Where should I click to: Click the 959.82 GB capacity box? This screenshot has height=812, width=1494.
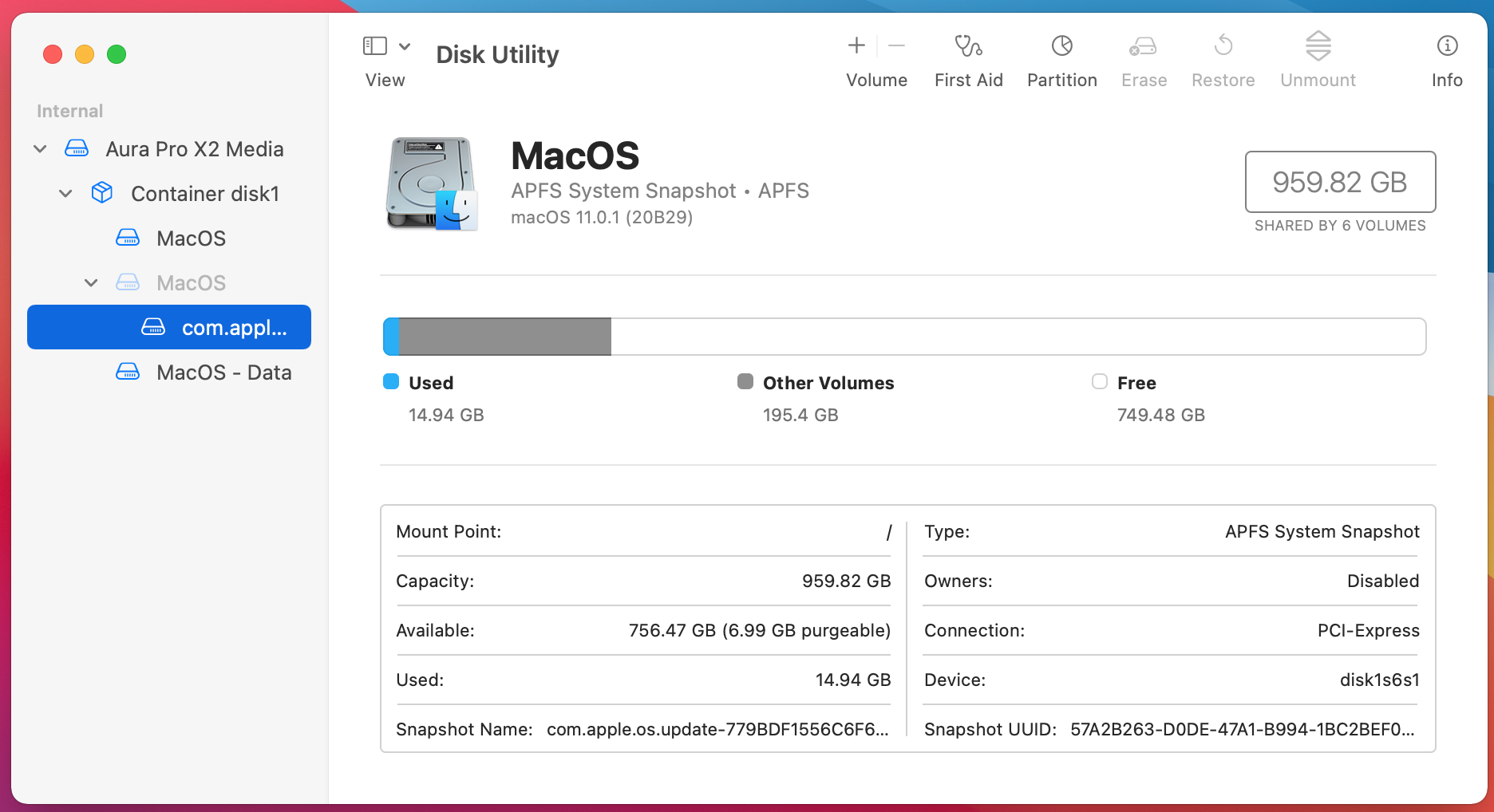[x=1341, y=182]
